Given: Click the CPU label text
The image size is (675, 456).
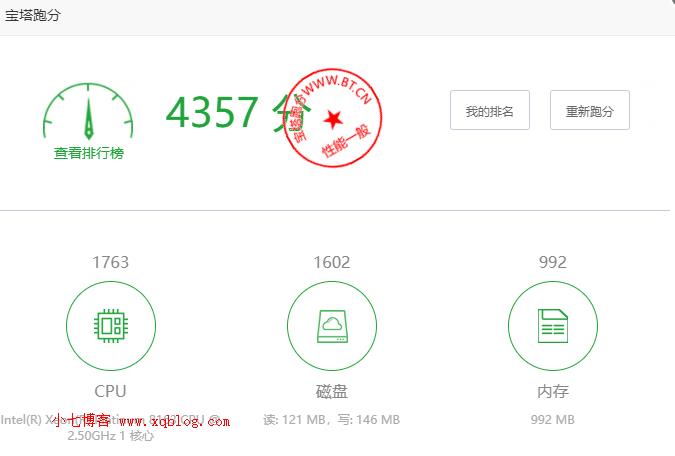Looking at the screenshot, I should (111, 391).
